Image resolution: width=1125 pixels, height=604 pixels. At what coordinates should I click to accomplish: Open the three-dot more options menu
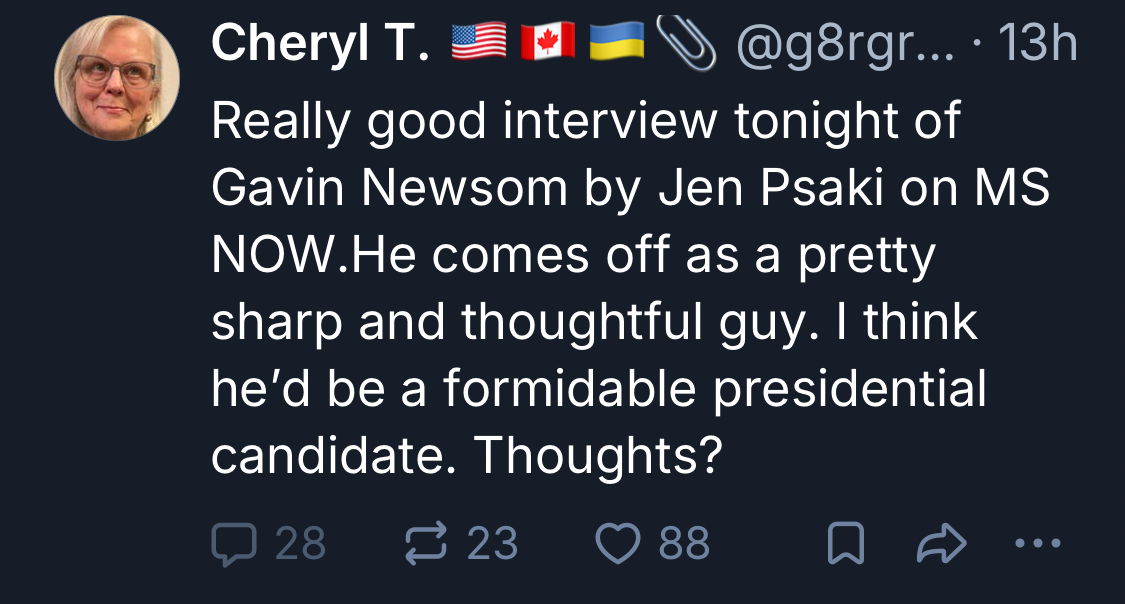(x=1036, y=543)
